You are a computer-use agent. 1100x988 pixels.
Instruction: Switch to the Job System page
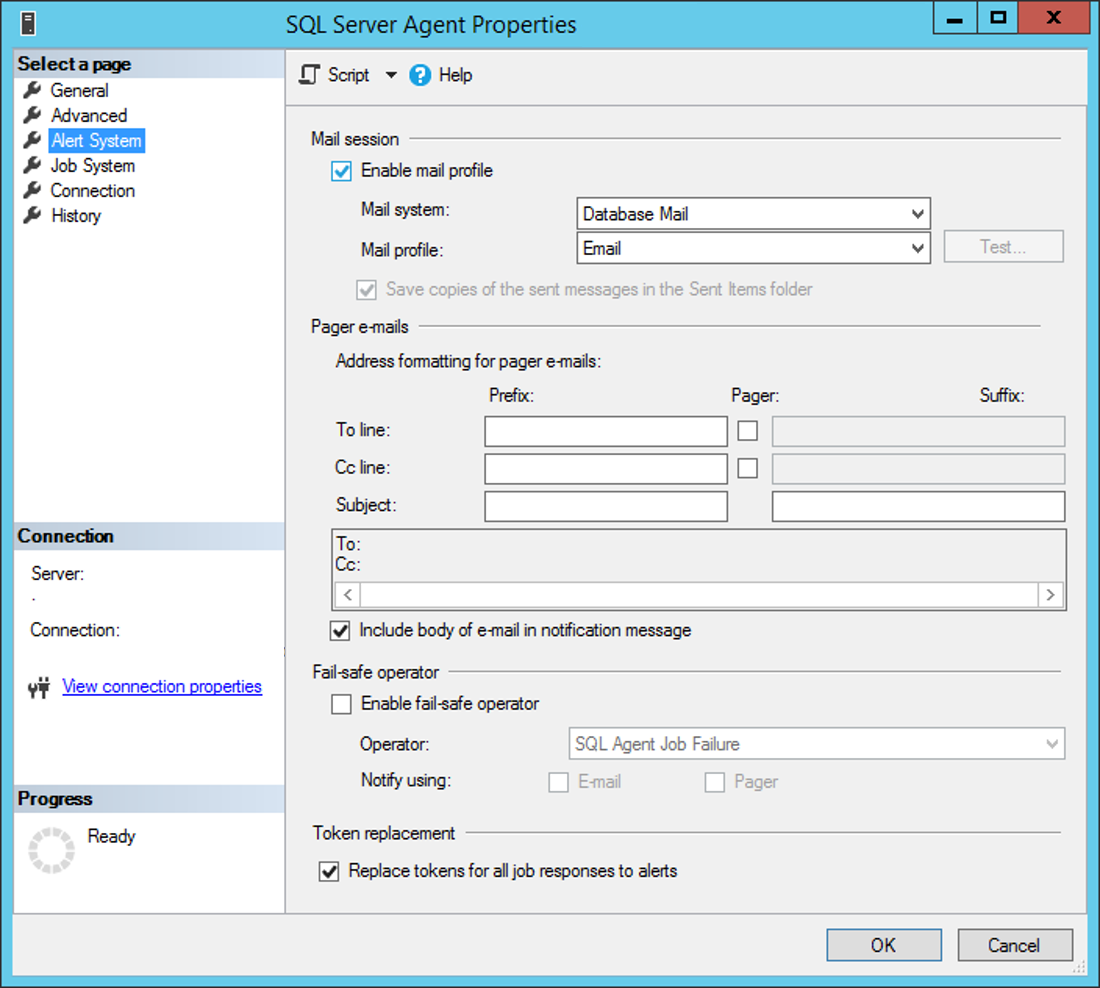93,165
